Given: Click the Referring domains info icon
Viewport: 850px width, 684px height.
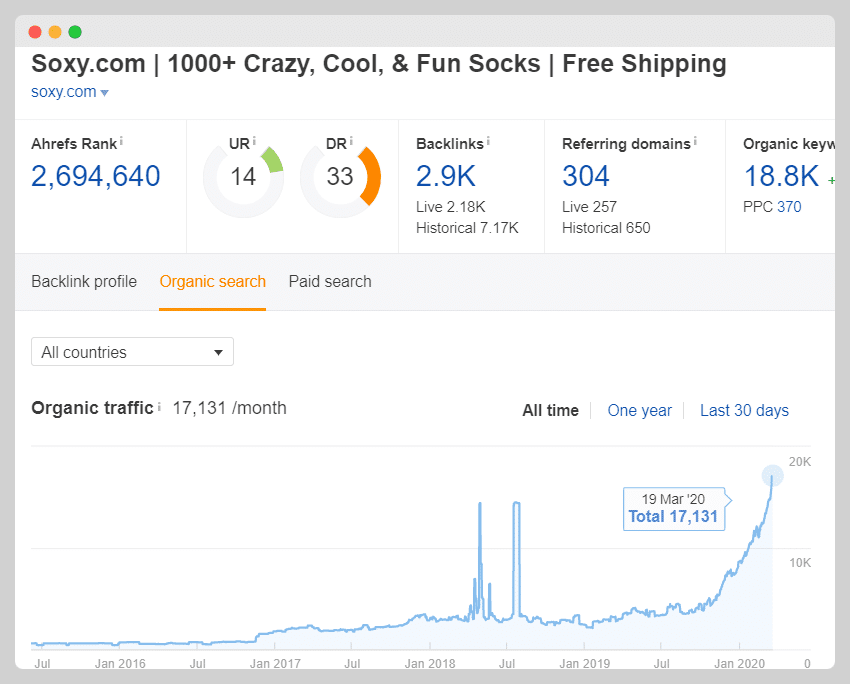Looking at the screenshot, I should [x=695, y=141].
